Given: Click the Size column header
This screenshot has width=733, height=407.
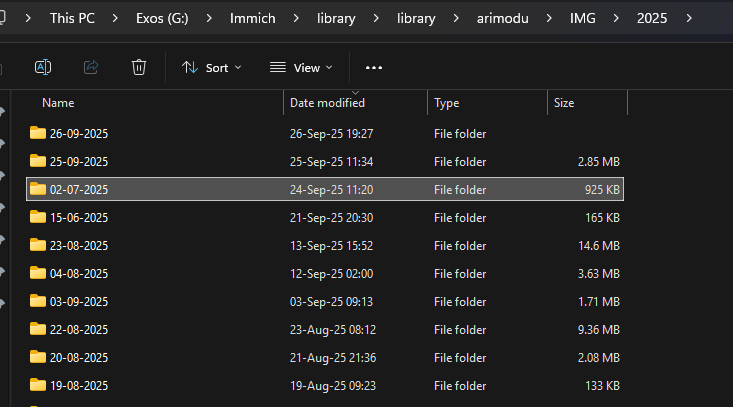Looking at the screenshot, I should [564, 103].
